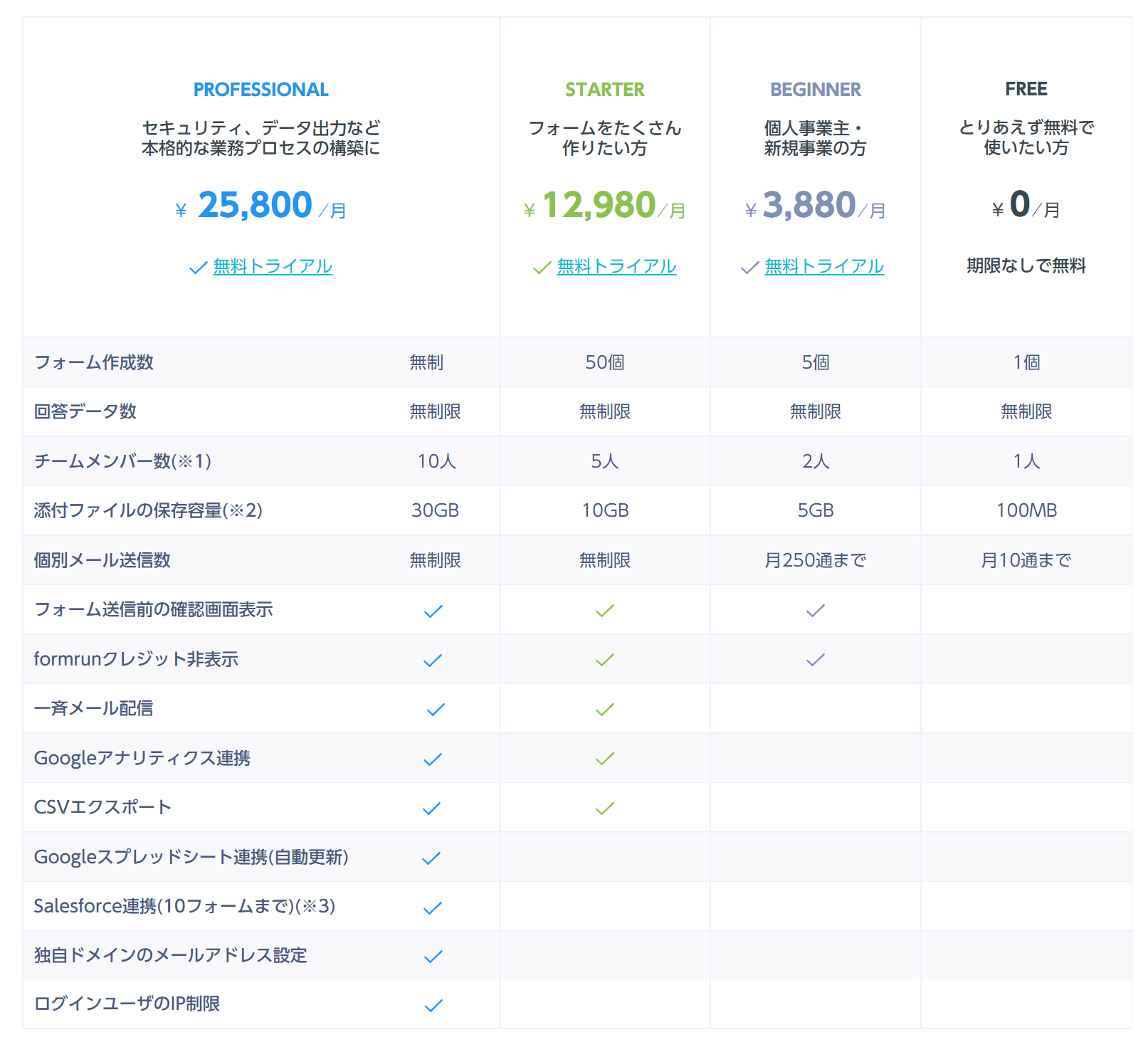Click the 添付ファイルの保存容量 row label

[148, 510]
